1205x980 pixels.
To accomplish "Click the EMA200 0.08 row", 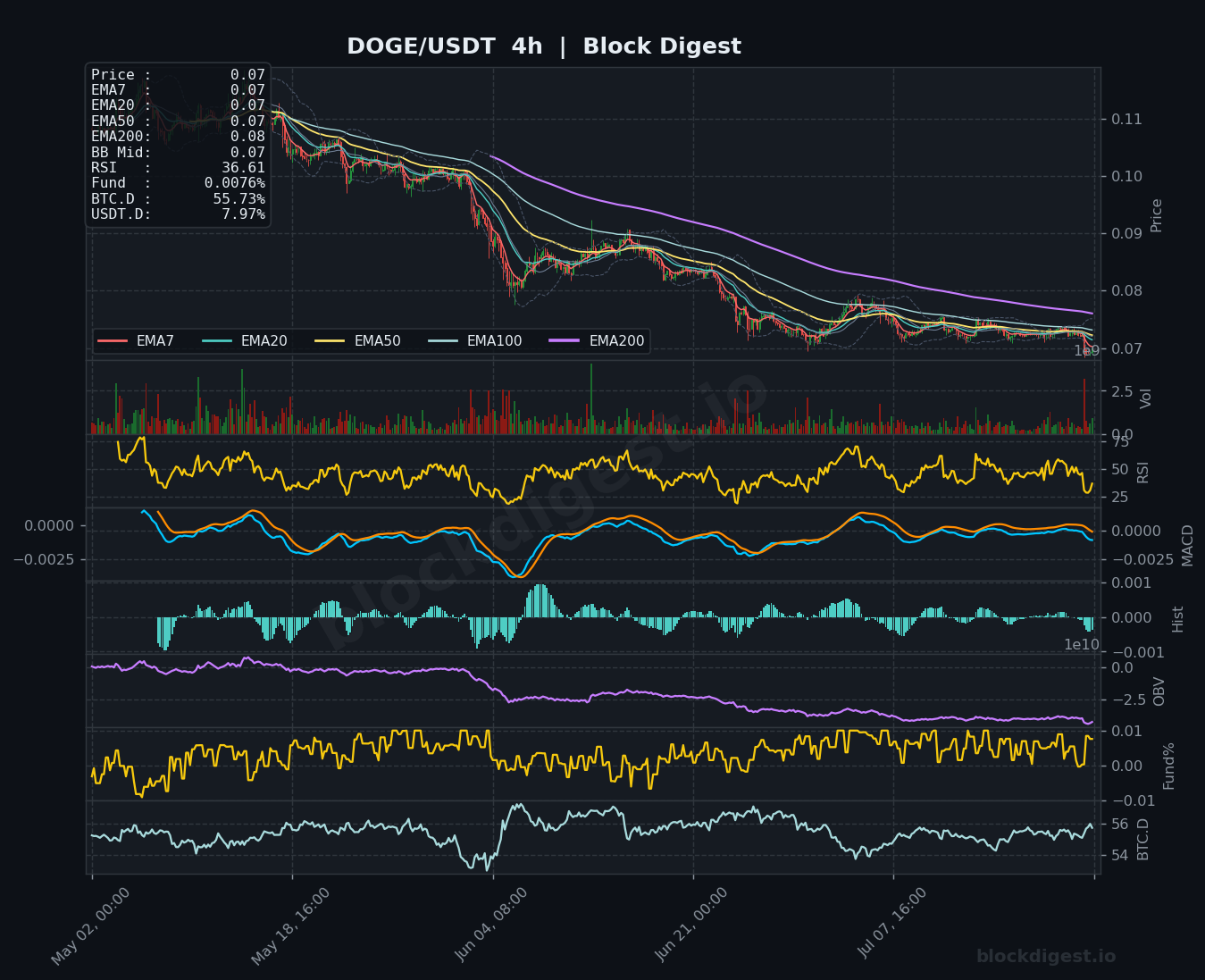I will [178, 137].
